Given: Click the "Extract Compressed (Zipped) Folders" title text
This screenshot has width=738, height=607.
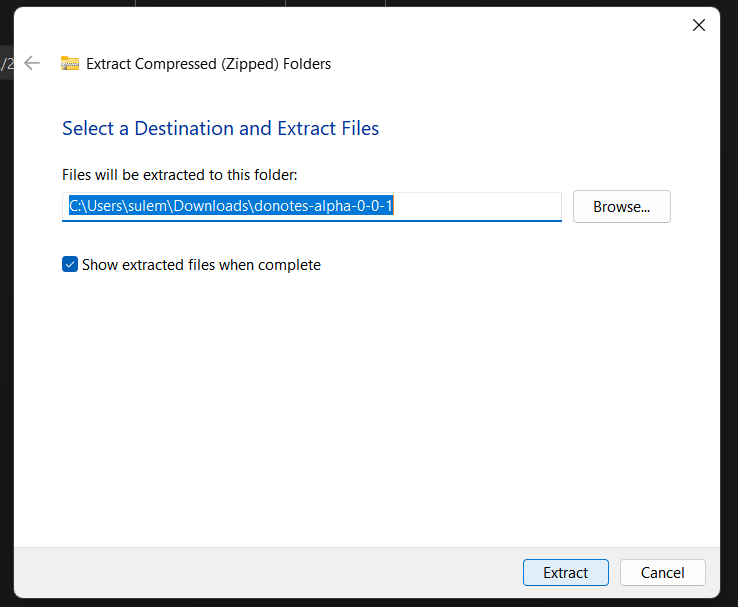Looking at the screenshot, I should click(208, 64).
